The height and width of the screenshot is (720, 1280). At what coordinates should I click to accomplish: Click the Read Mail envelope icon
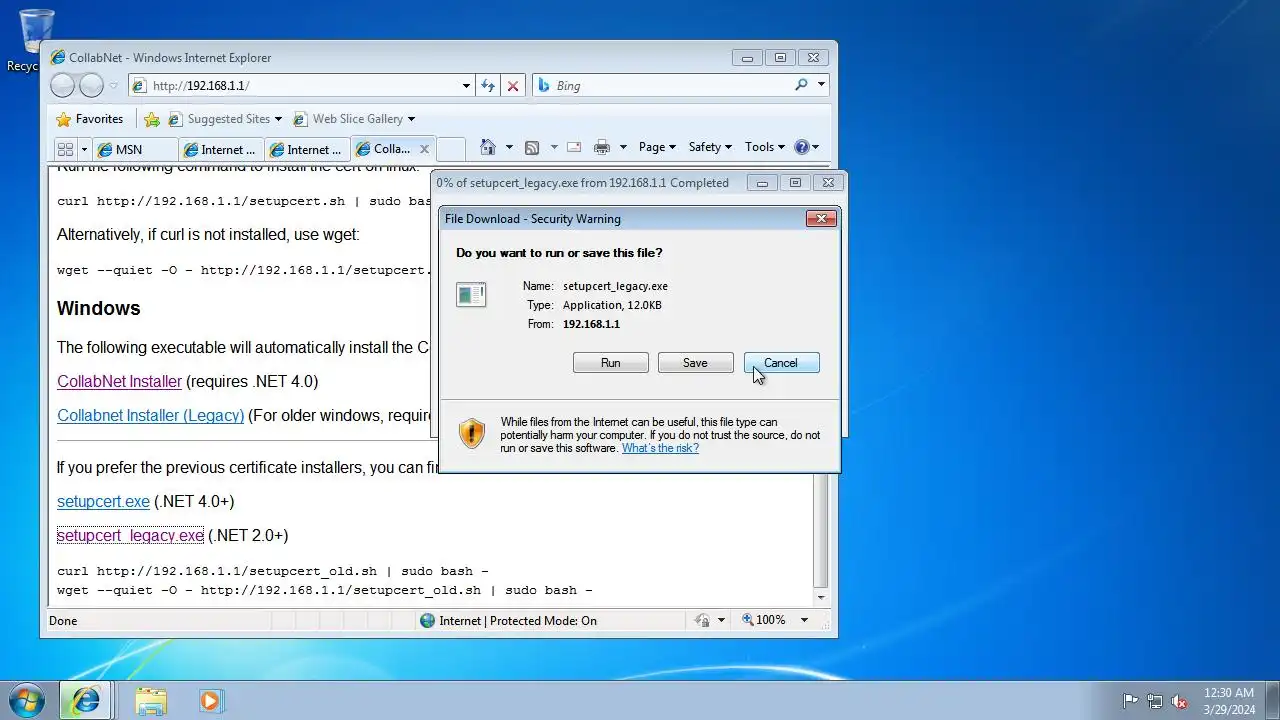(574, 147)
